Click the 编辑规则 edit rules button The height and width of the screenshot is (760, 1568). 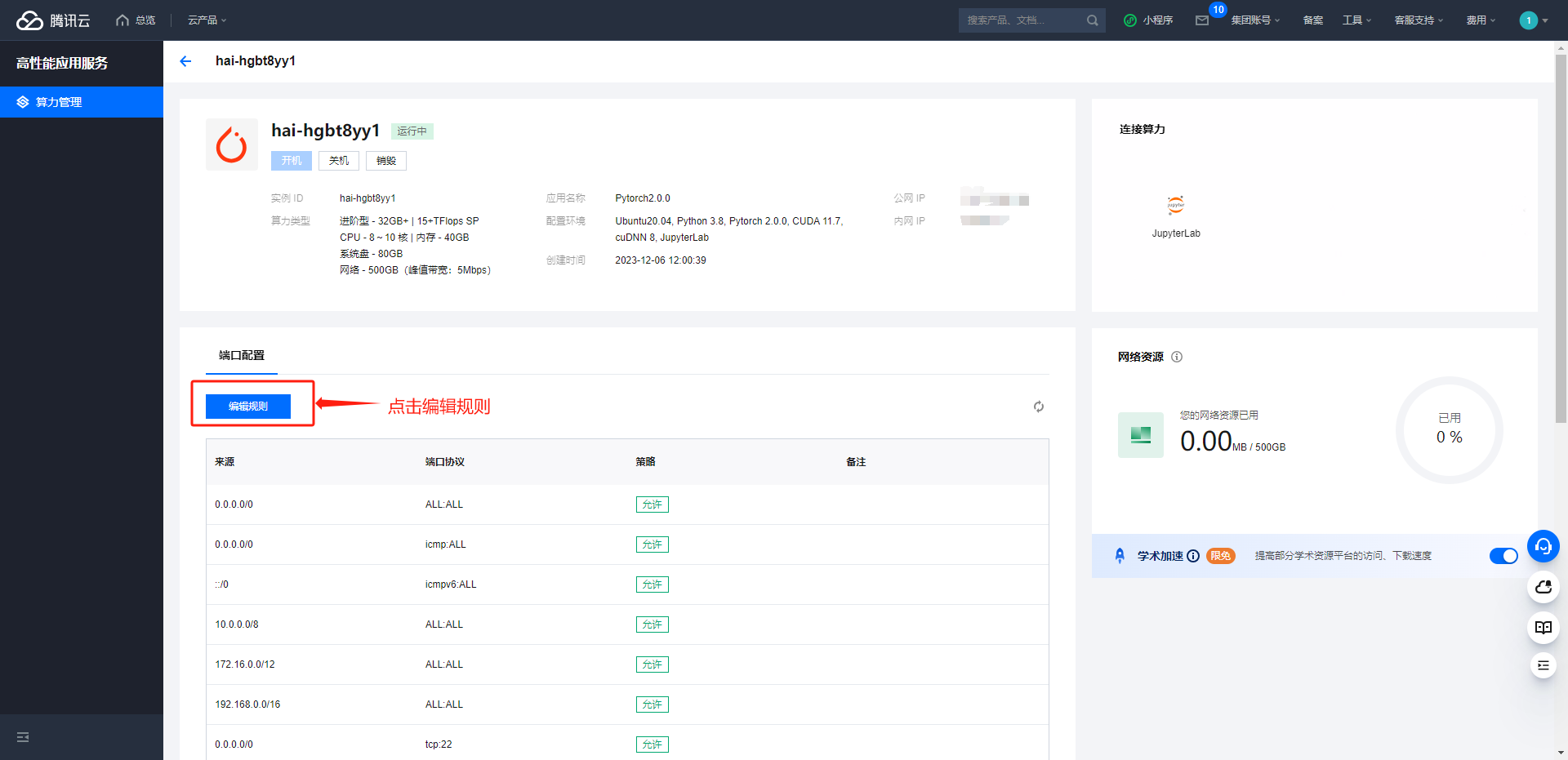[x=248, y=406]
